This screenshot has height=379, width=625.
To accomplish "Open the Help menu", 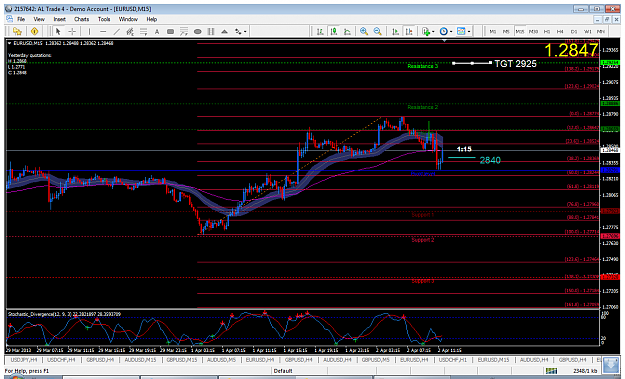I will pos(151,19).
